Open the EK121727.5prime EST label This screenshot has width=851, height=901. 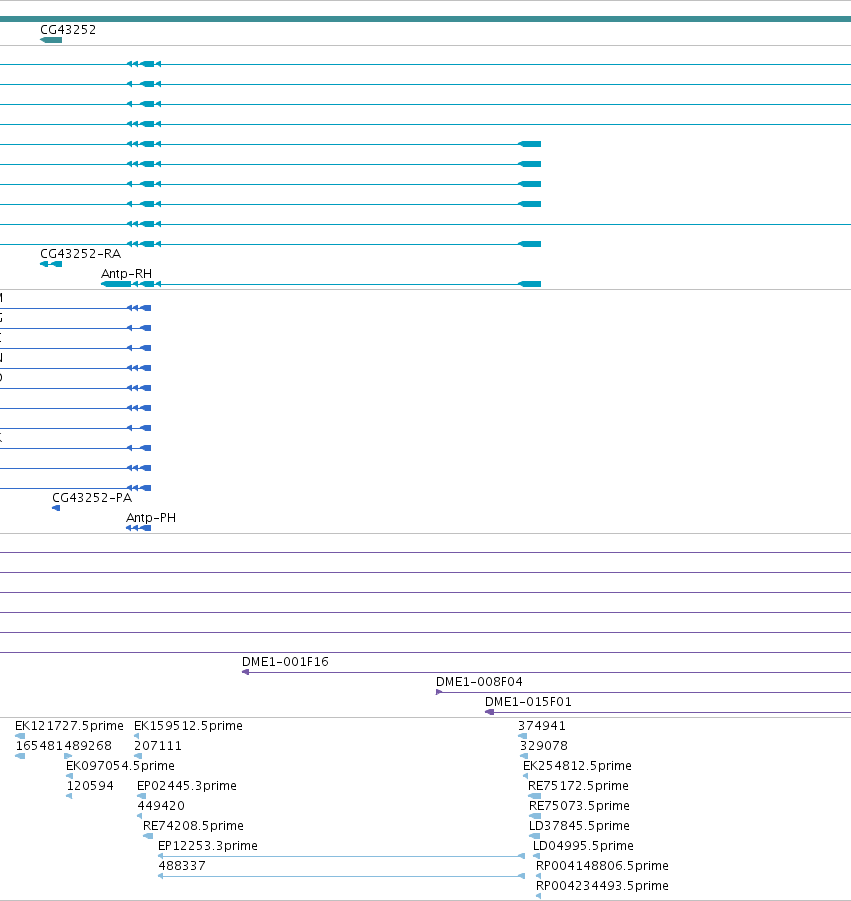[69, 726]
